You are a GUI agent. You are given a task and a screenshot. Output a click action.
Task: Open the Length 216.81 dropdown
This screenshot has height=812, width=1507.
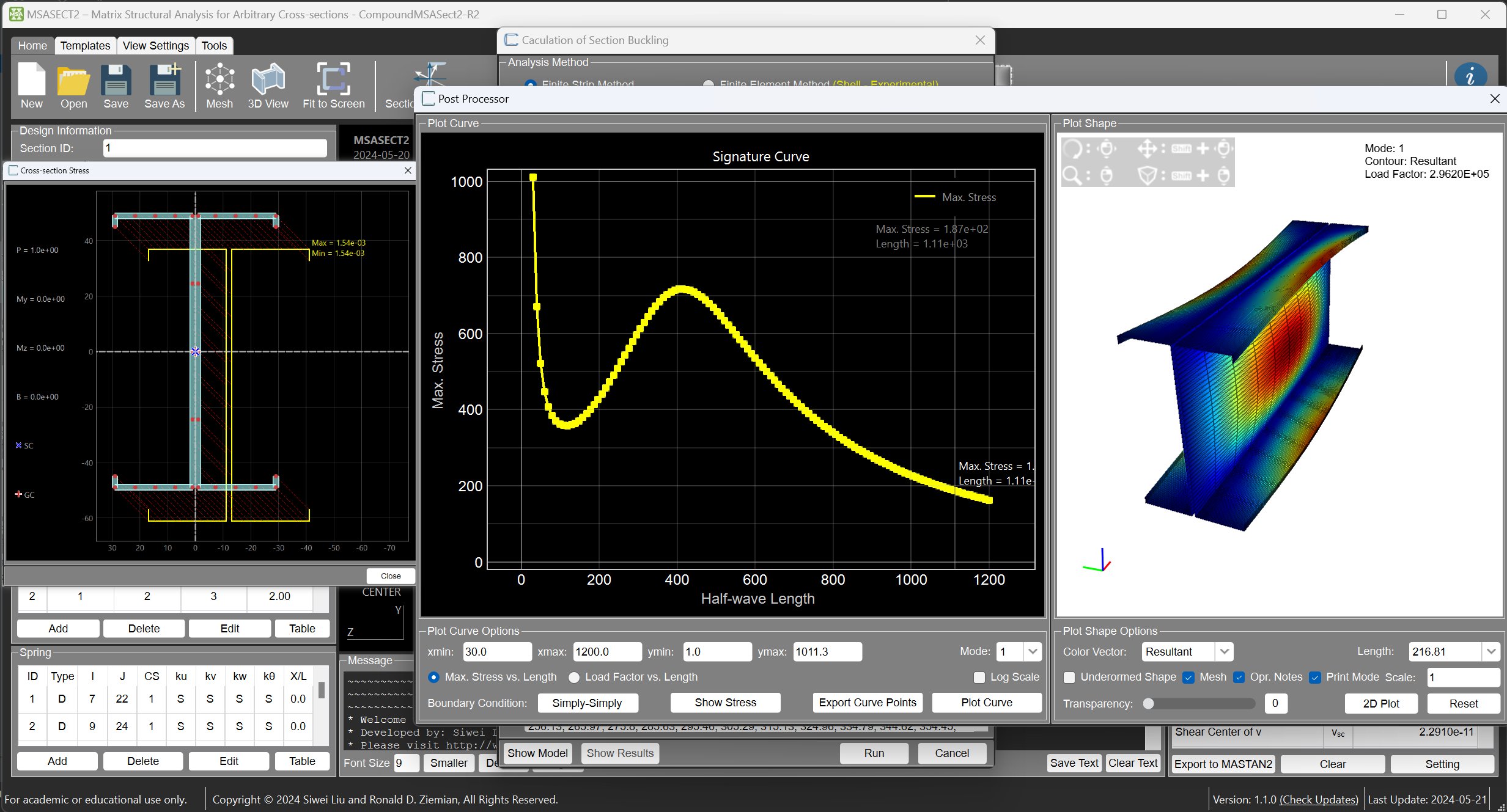[x=1491, y=651]
